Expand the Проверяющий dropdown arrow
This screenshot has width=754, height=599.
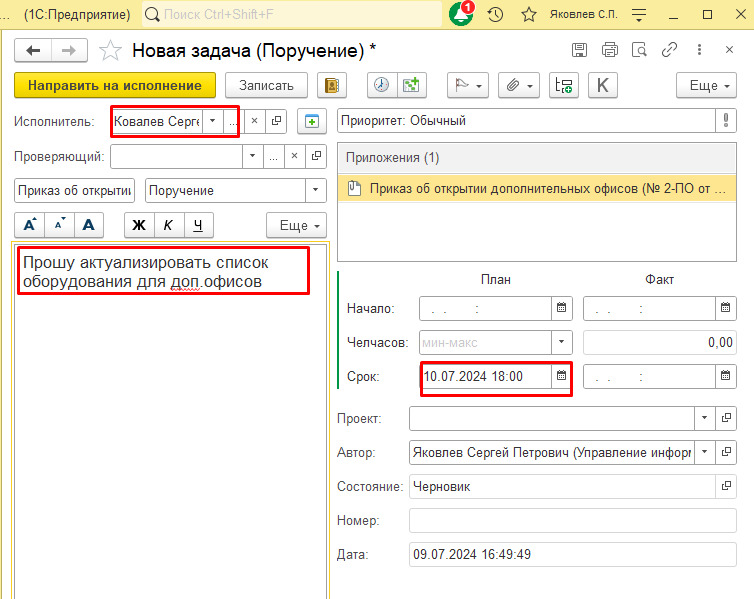[252, 156]
